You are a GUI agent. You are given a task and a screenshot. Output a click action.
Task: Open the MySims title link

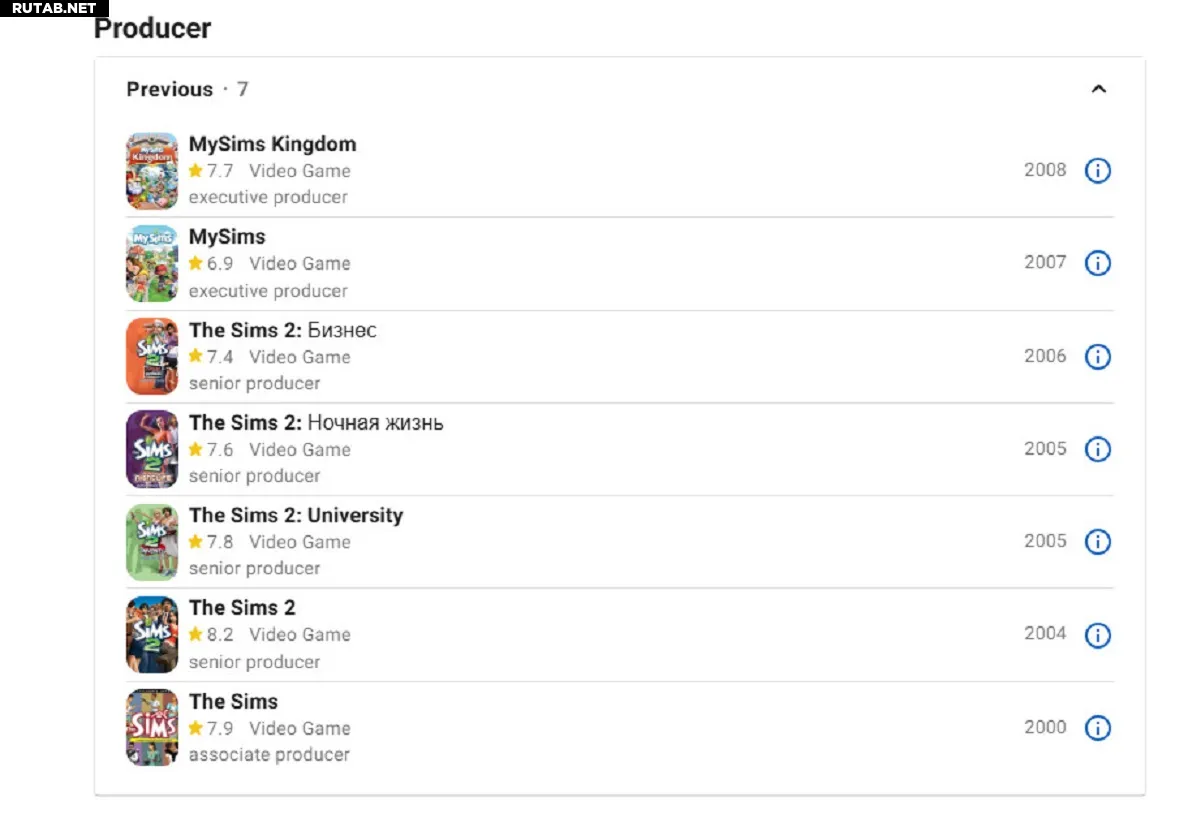click(227, 237)
